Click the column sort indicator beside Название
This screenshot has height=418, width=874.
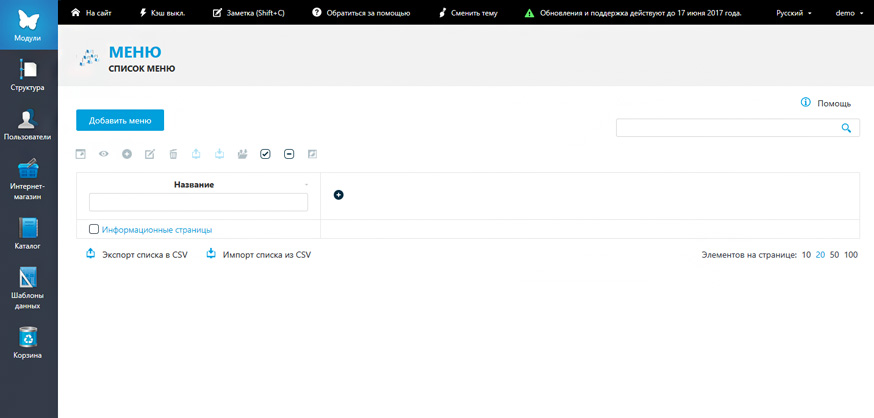(307, 184)
